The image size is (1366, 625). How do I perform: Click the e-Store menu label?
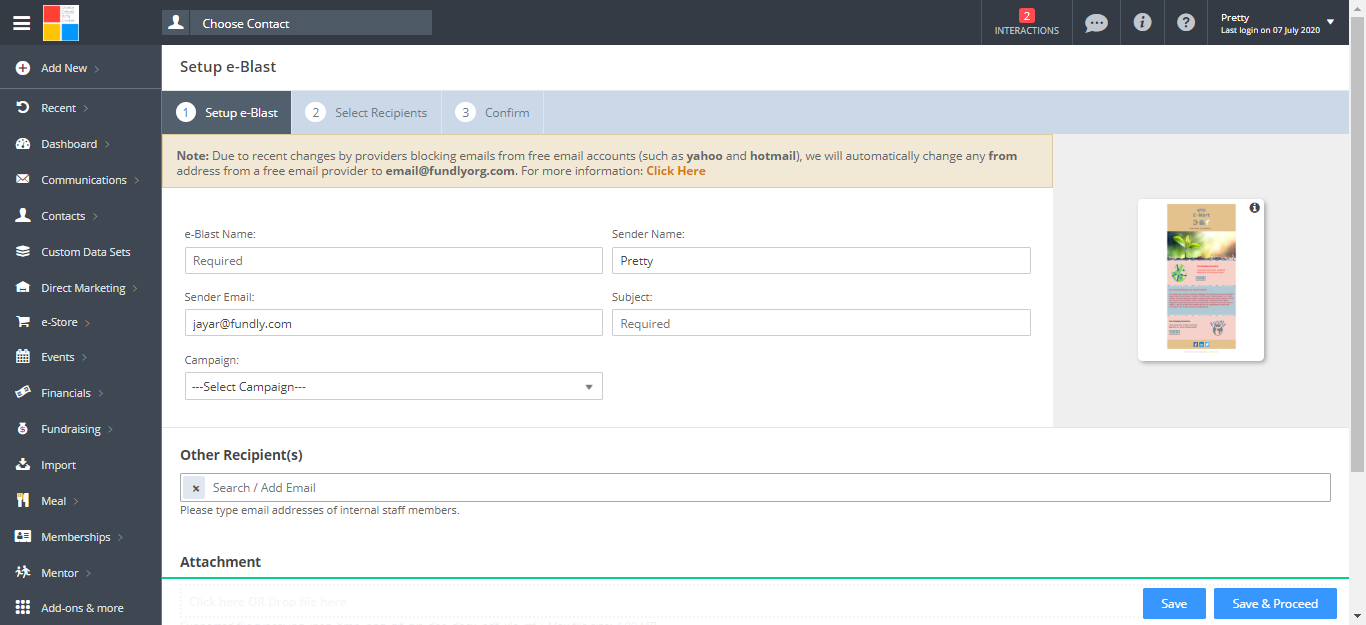tap(60, 322)
